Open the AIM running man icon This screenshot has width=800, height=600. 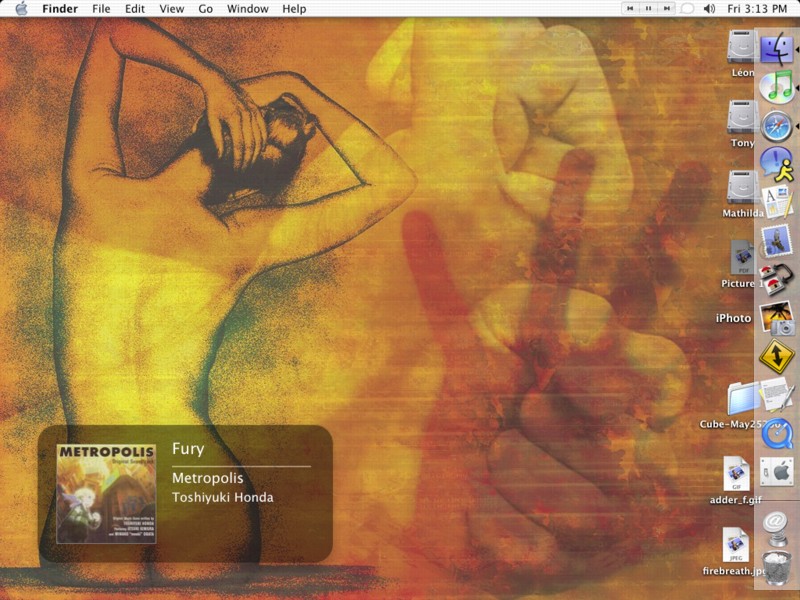point(776,163)
